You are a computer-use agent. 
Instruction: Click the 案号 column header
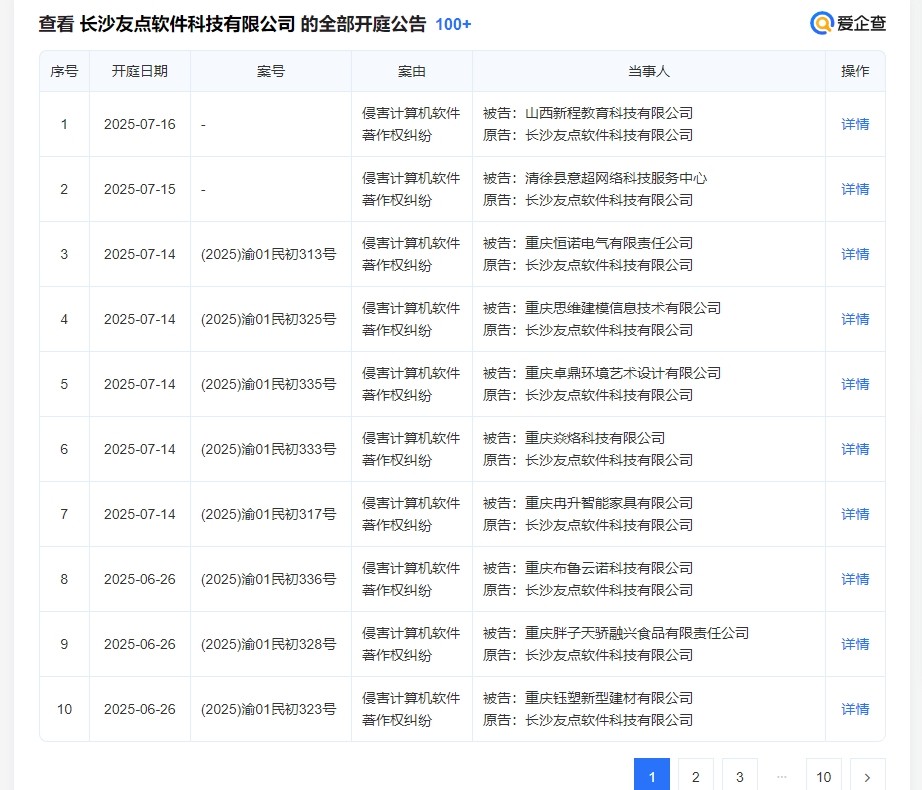pos(270,71)
